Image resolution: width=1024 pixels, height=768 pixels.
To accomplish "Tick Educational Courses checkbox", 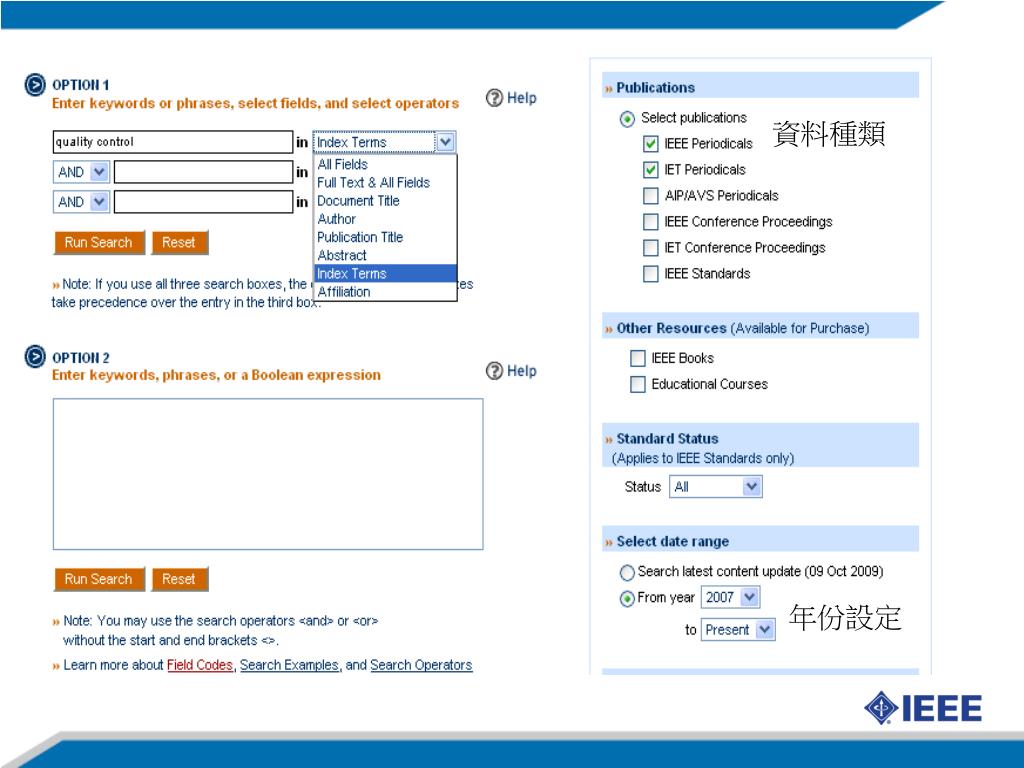I will pos(637,384).
